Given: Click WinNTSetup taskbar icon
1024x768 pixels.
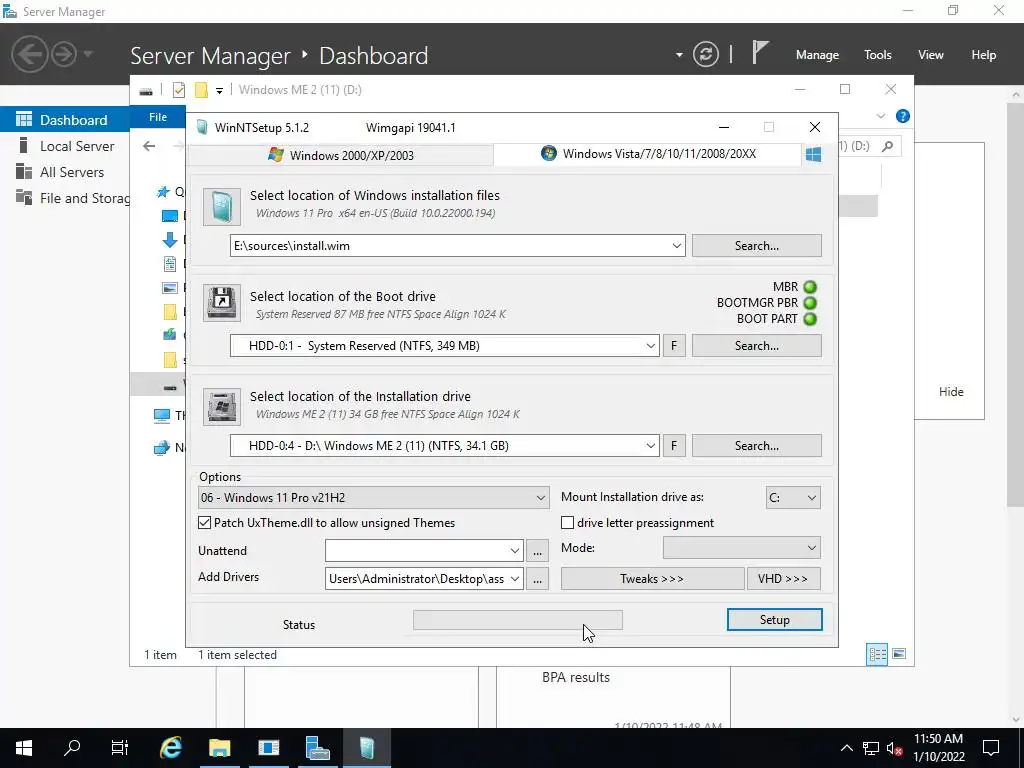Looking at the screenshot, I should pos(367,748).
